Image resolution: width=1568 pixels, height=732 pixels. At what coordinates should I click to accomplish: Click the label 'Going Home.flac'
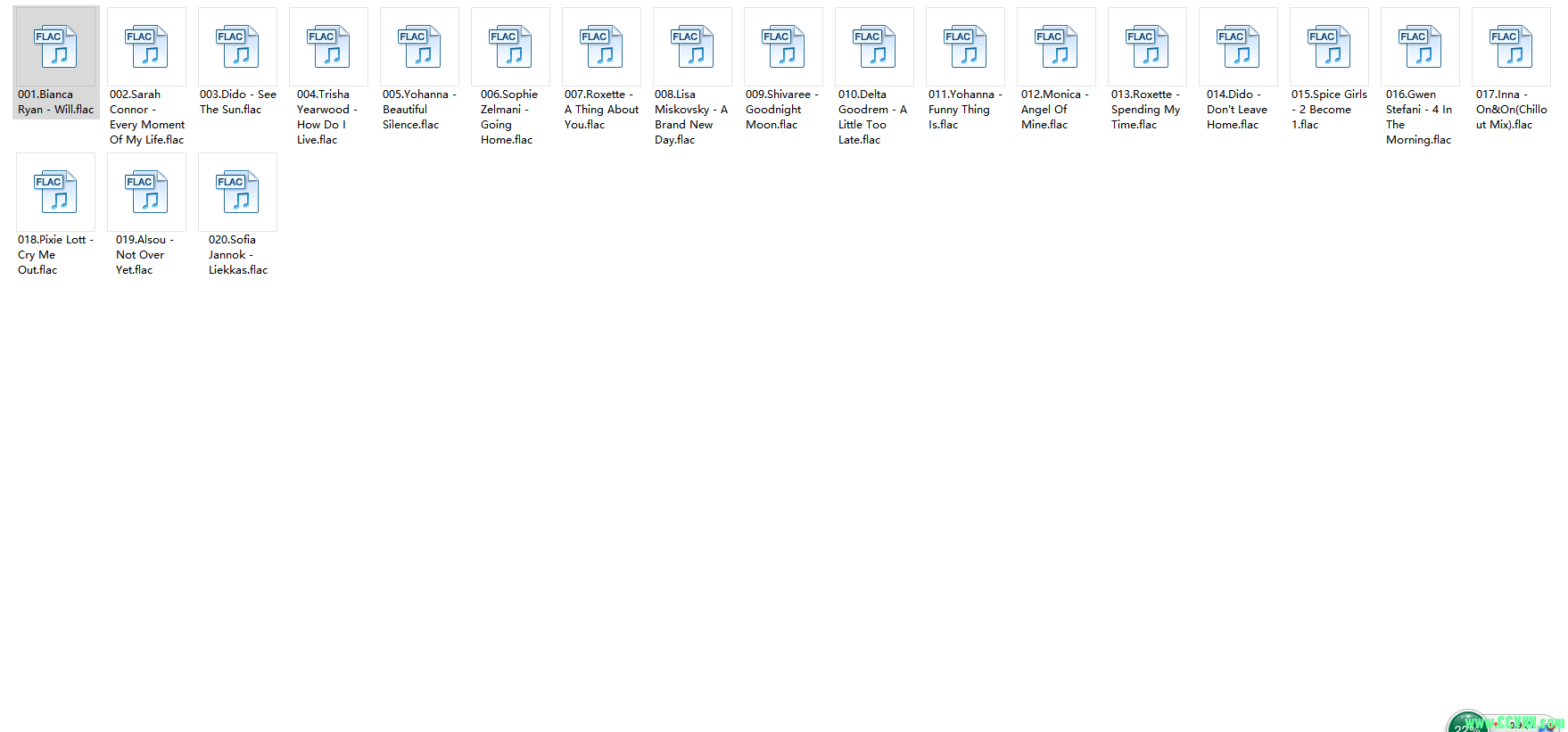(x=507, y=132)
